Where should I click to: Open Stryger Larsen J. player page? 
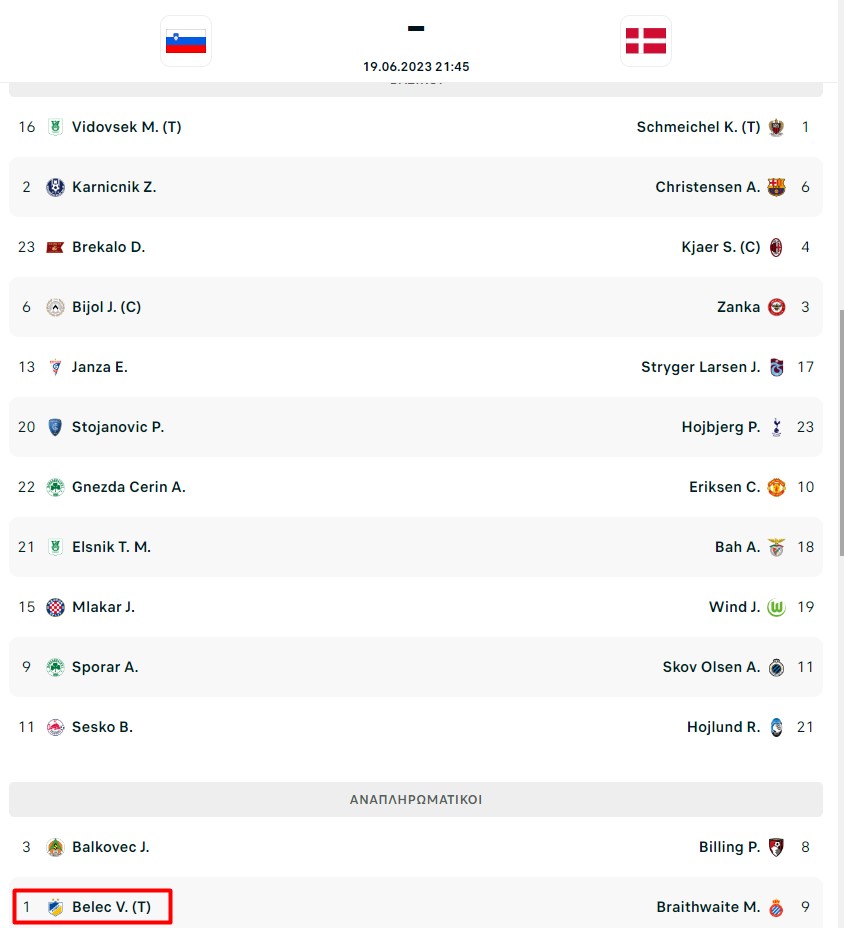(x=701, y=367)
